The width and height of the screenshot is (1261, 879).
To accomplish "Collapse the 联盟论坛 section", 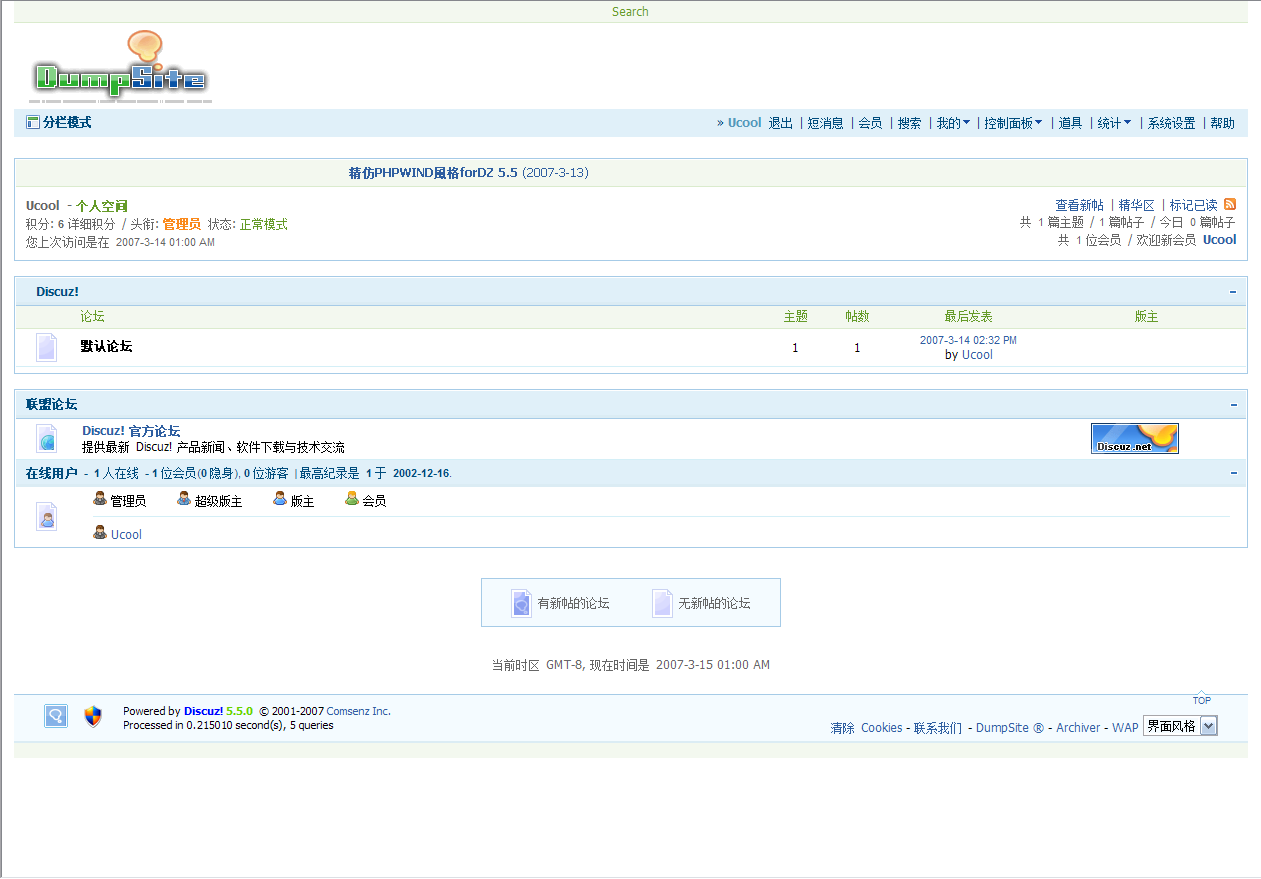I will pos(1233,405).
